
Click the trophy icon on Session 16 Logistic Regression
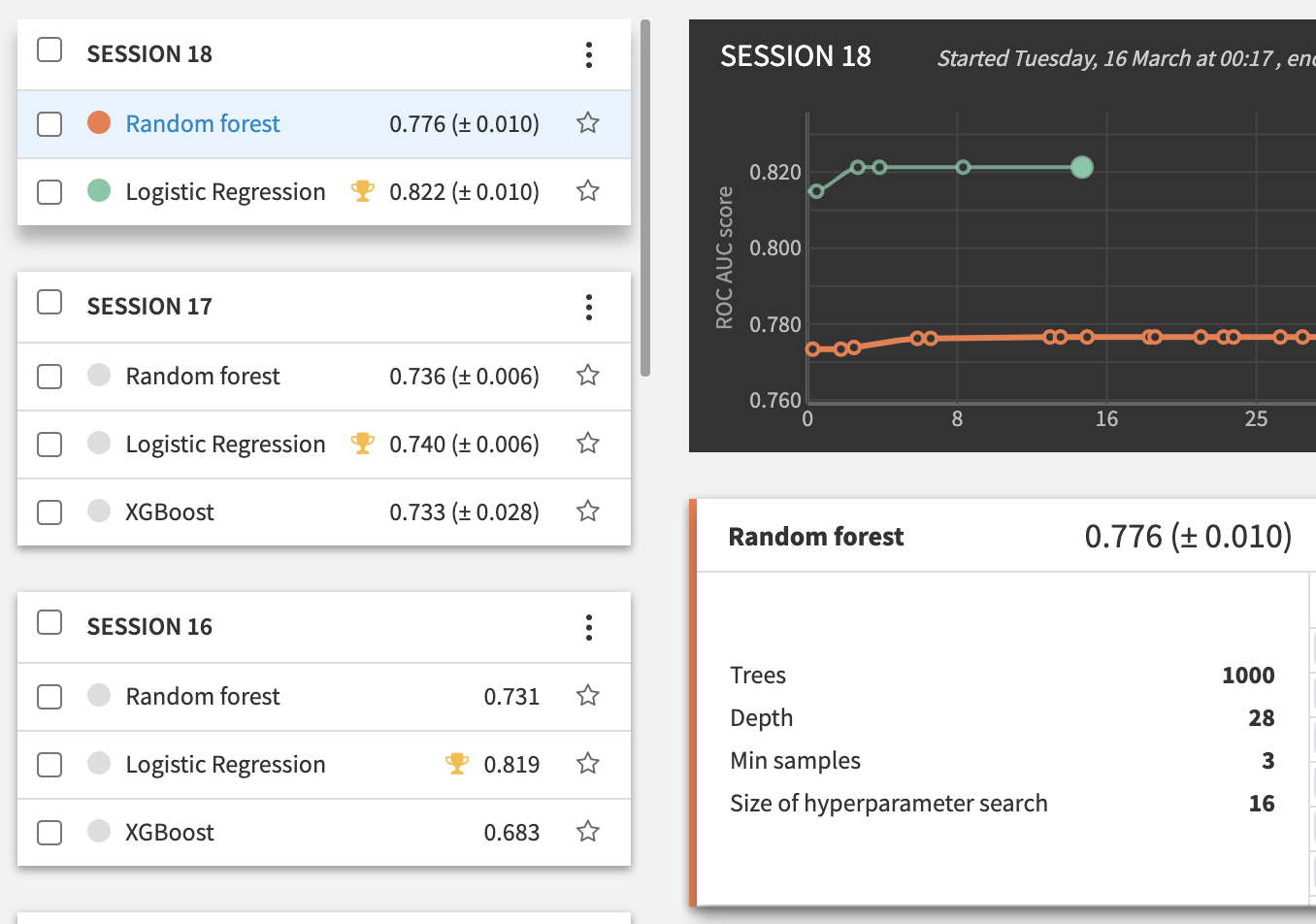tap(457, 764)
